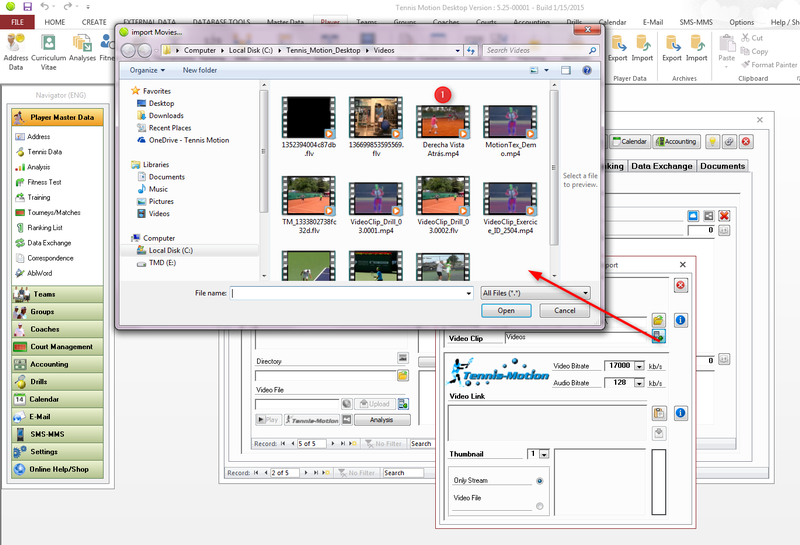
Task: Click Cancel in the import dialog
Action: 564,311
